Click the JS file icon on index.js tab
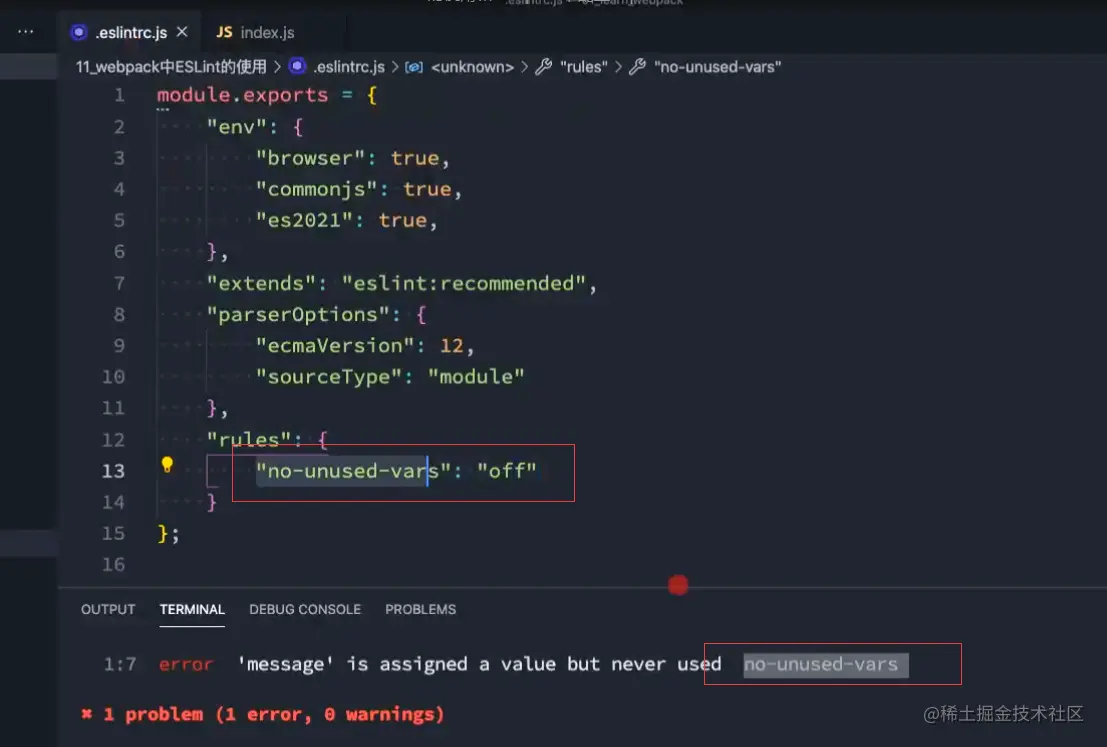The image size is (1107, 747). tap(224, 32)
